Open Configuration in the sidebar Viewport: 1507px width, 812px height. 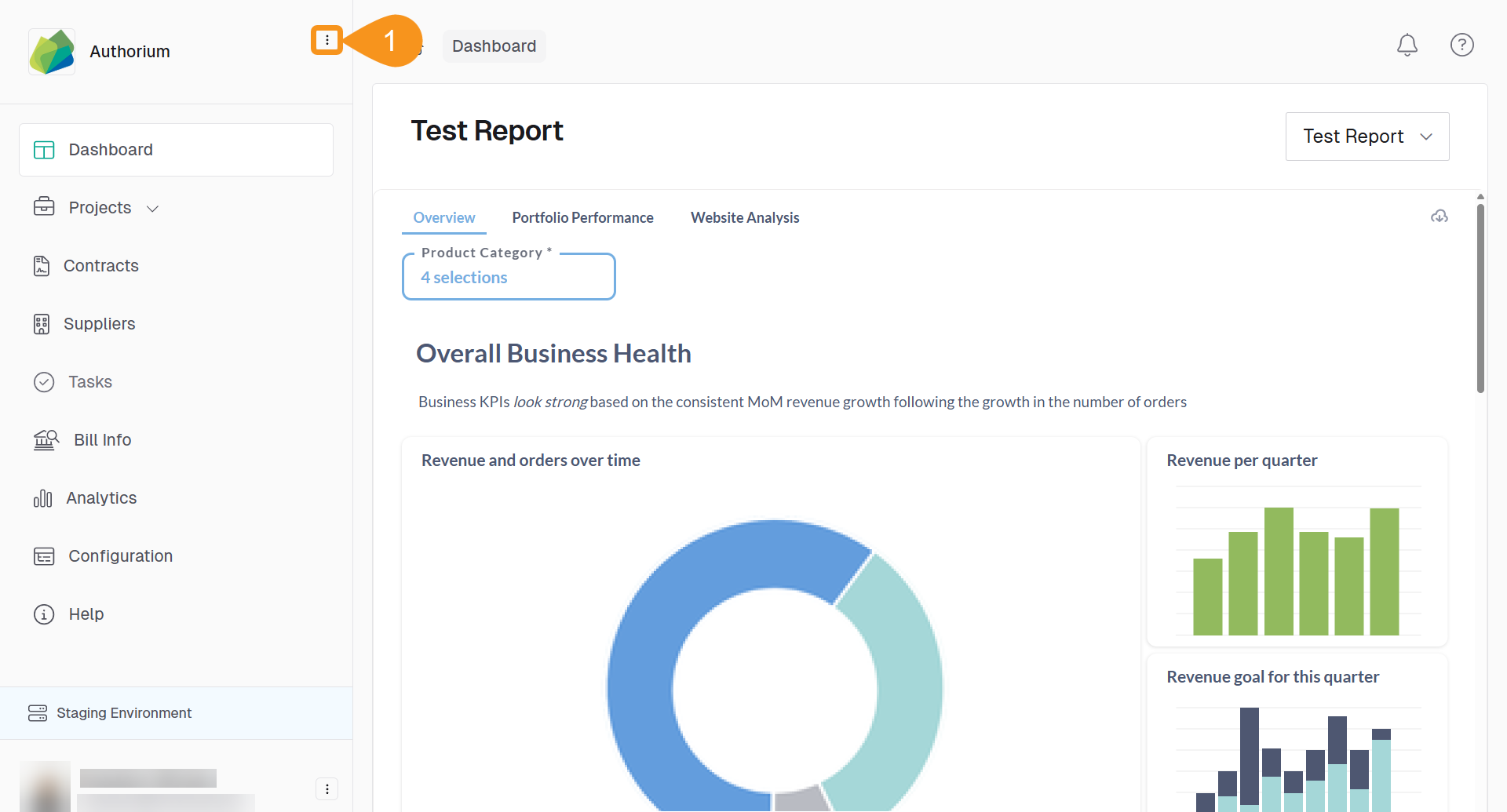[120, 556]
